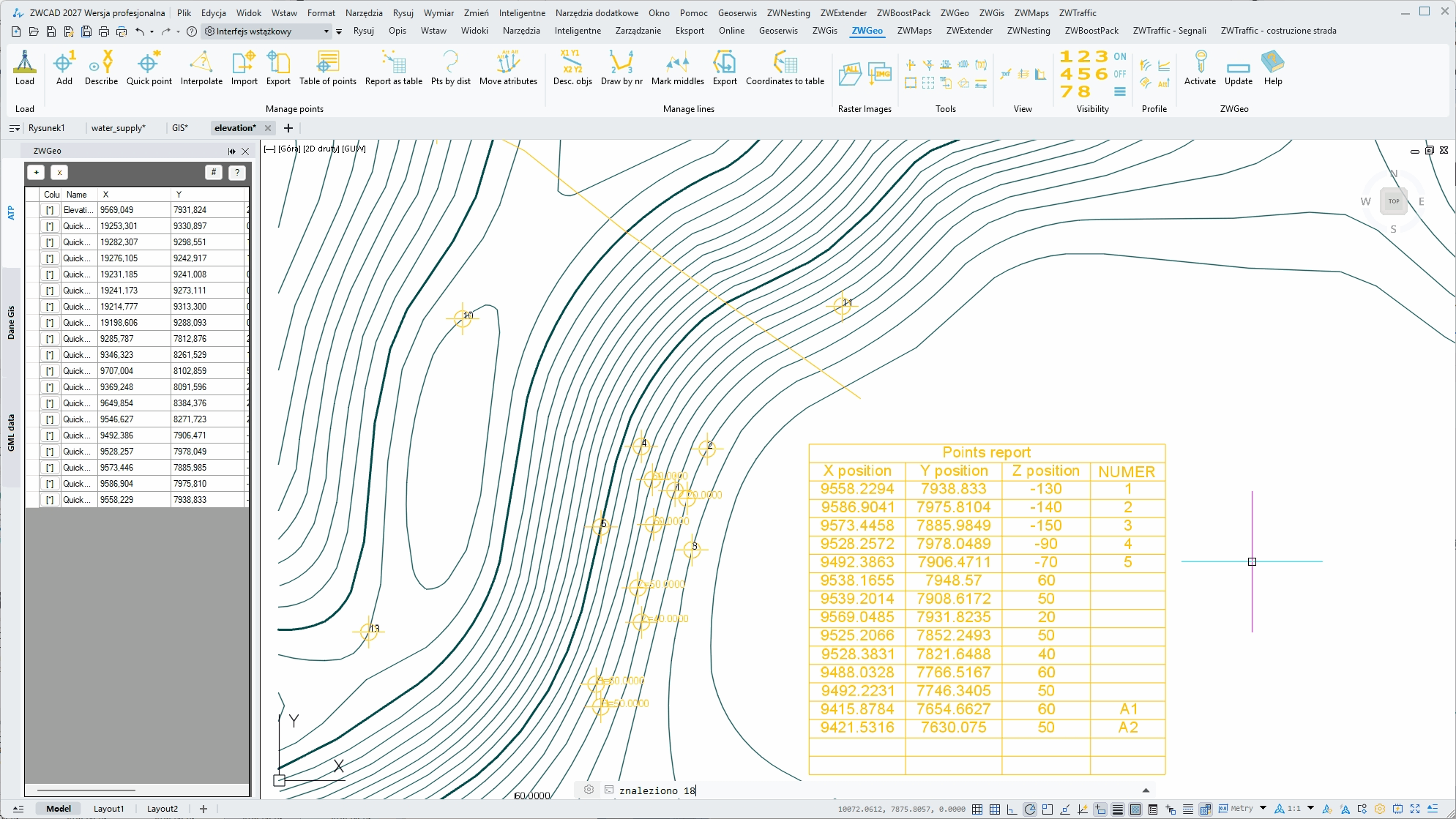This screenshot has width=1456, height=819.
Task: Switch to the water_supply* drawing tab
Action: [x=118, y=128]
